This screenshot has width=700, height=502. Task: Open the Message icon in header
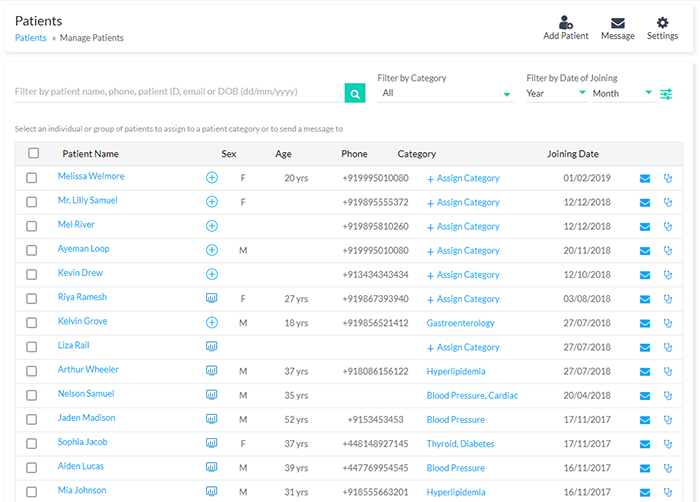point(617,23)
